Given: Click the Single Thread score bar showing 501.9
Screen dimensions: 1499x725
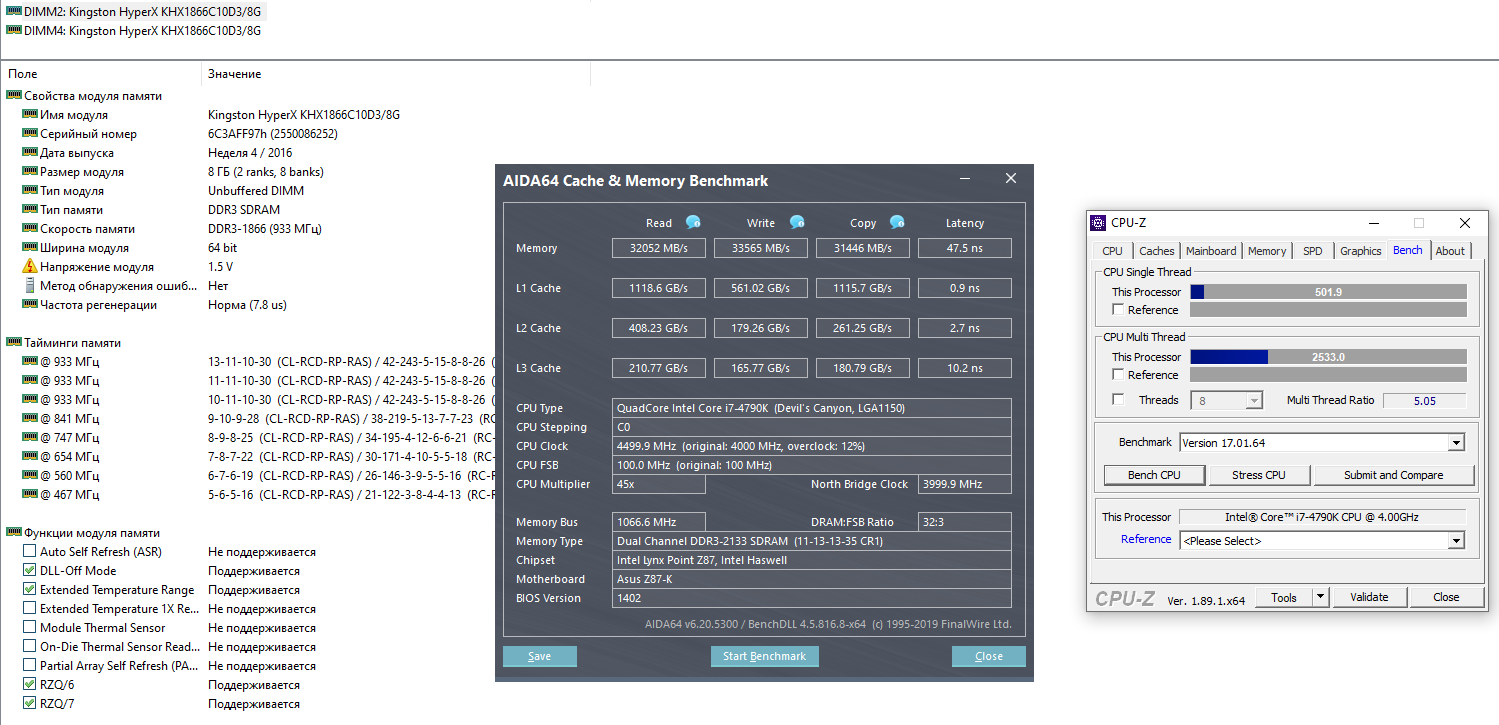Looking at the screenshot, I should click(x=1328, y=292).
